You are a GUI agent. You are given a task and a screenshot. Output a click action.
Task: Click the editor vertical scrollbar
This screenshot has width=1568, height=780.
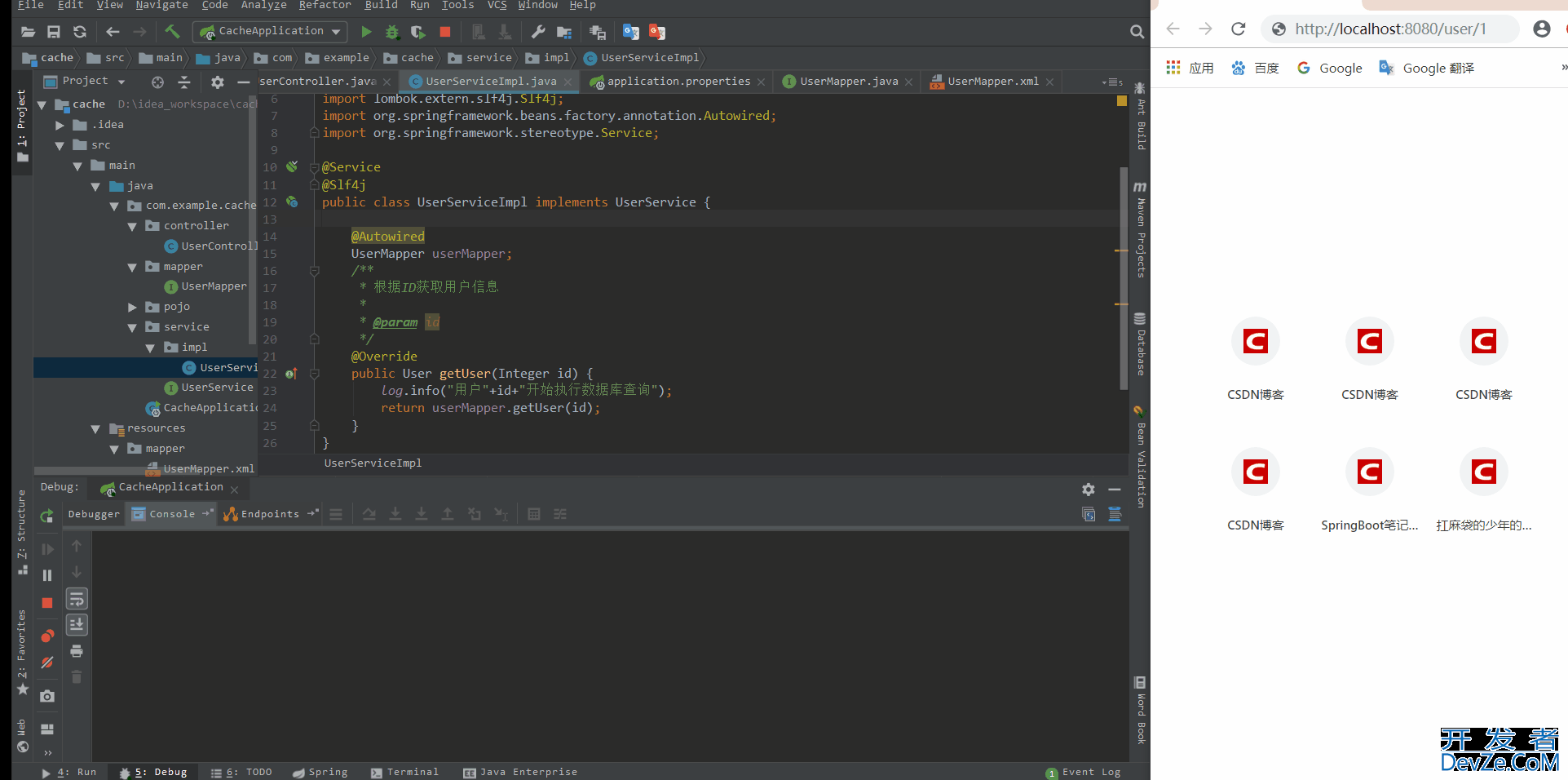(x=1124, y=277)
